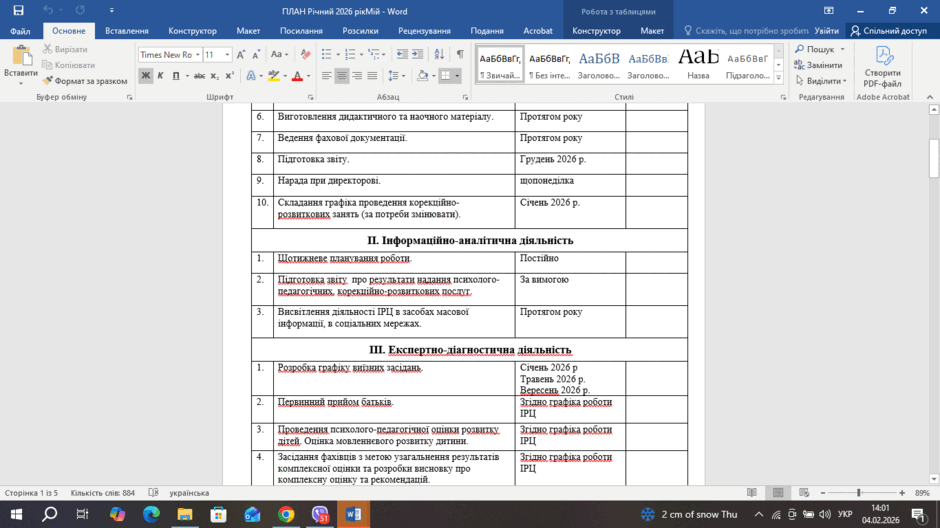Show paragraph marks with pilcrow icon
Screen dimensions: 940x528
460,55
